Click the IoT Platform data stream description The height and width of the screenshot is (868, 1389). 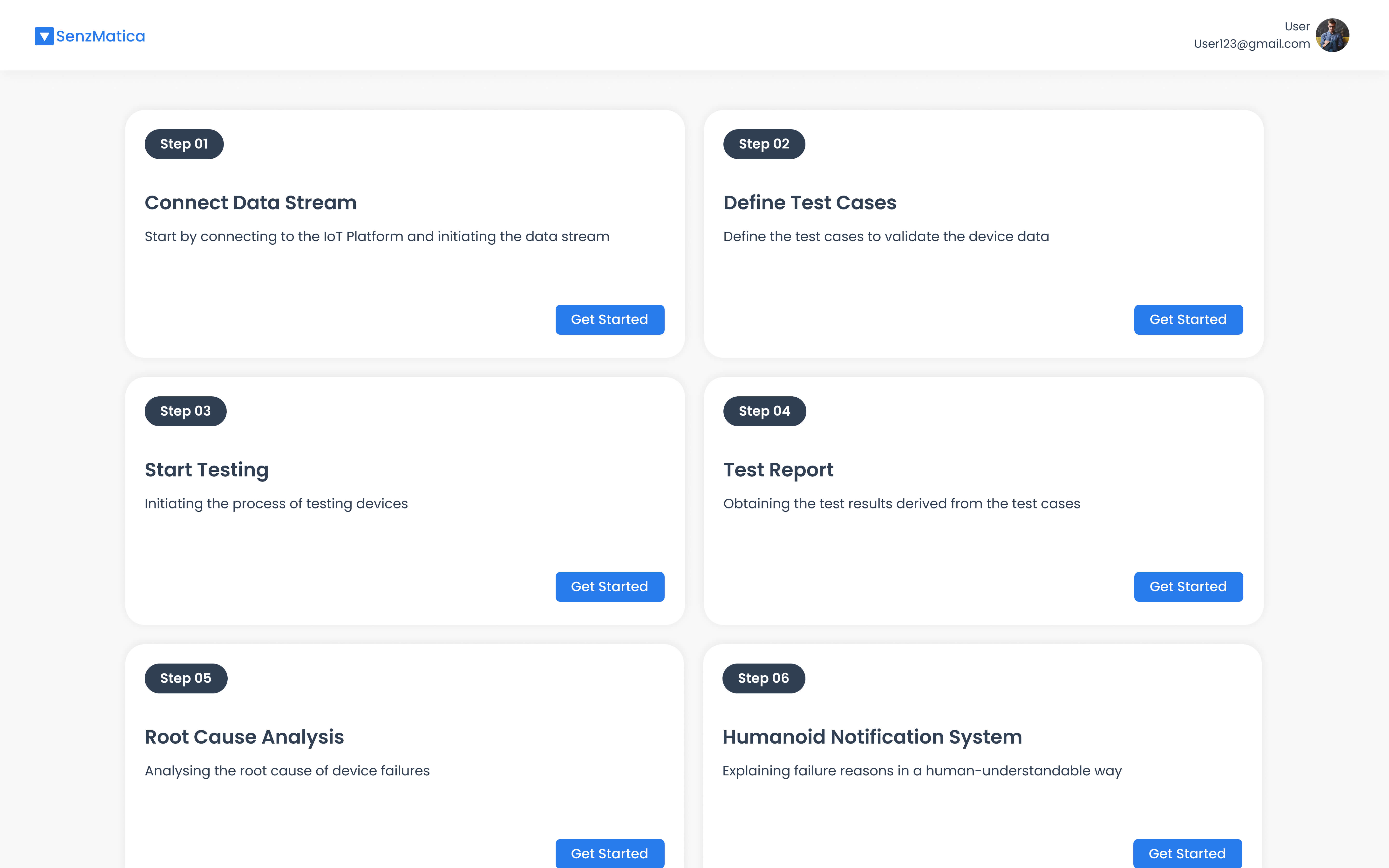(x=377, y=237)
